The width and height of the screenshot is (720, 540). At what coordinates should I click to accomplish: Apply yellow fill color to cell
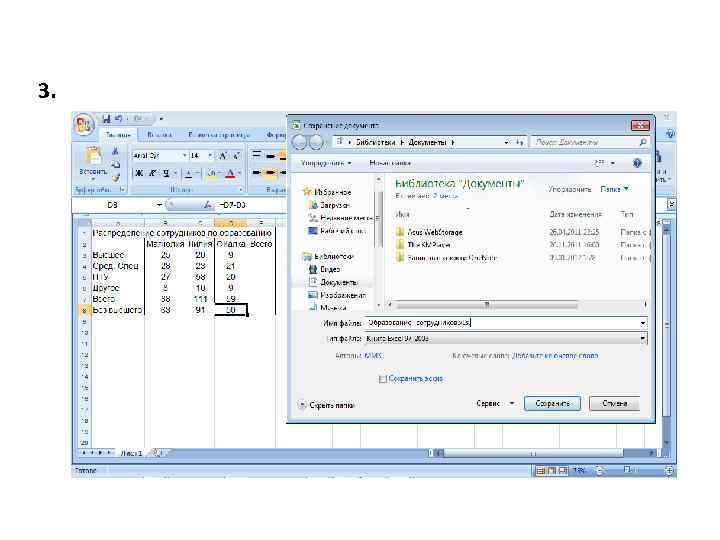pos(212,174)
